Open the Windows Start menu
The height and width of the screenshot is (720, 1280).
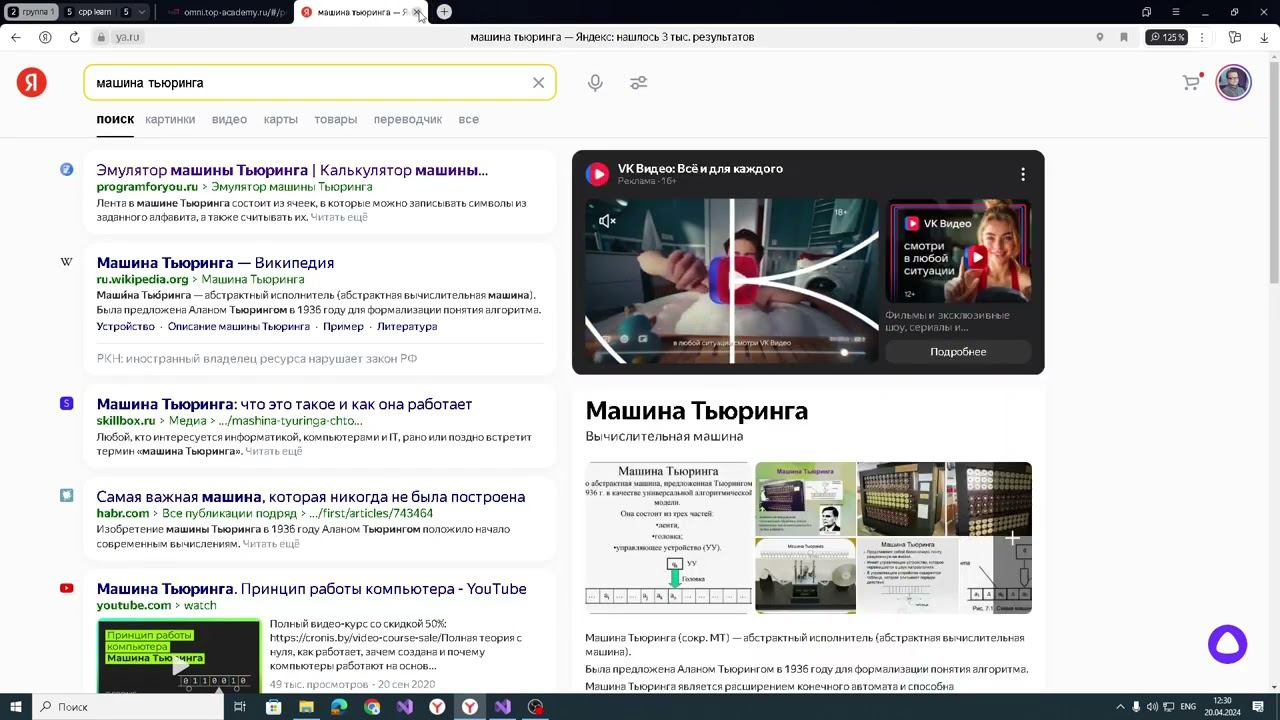point(16,707)
